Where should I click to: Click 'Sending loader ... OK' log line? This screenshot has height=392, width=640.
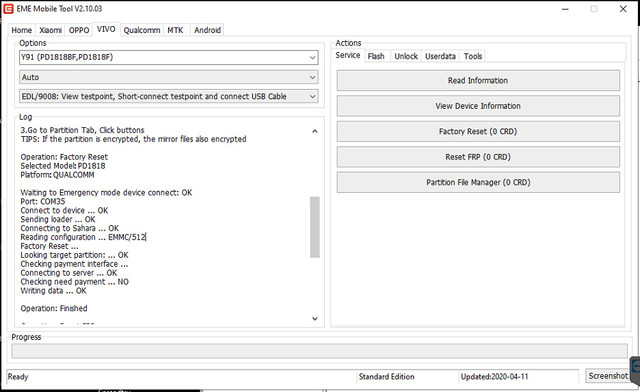[58, 219]
